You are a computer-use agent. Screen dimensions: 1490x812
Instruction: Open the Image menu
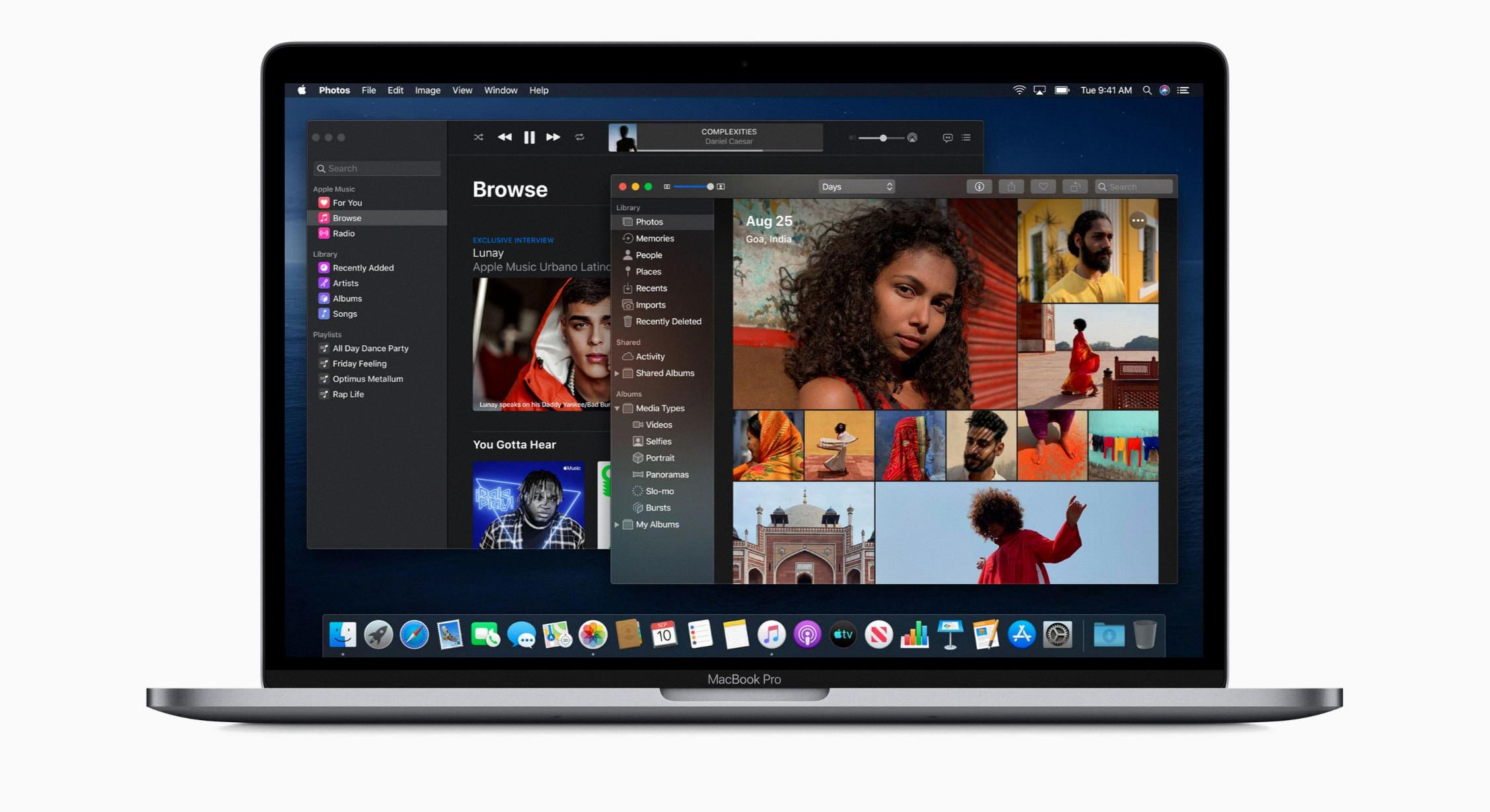(427, 90)
